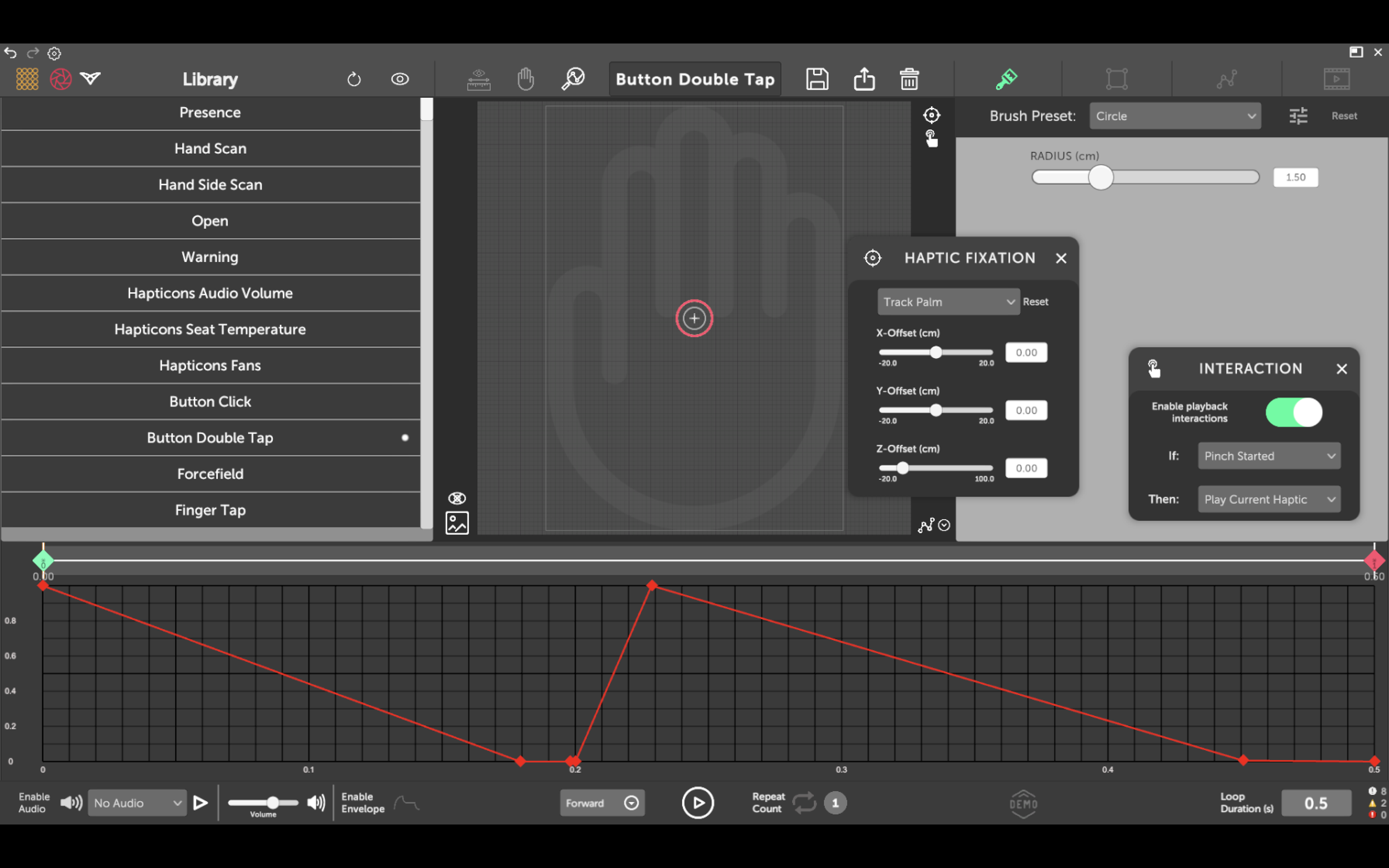Switch to the transform bounding box tab
Screen dimensions: 1389x868
[x=1117, y=79]
